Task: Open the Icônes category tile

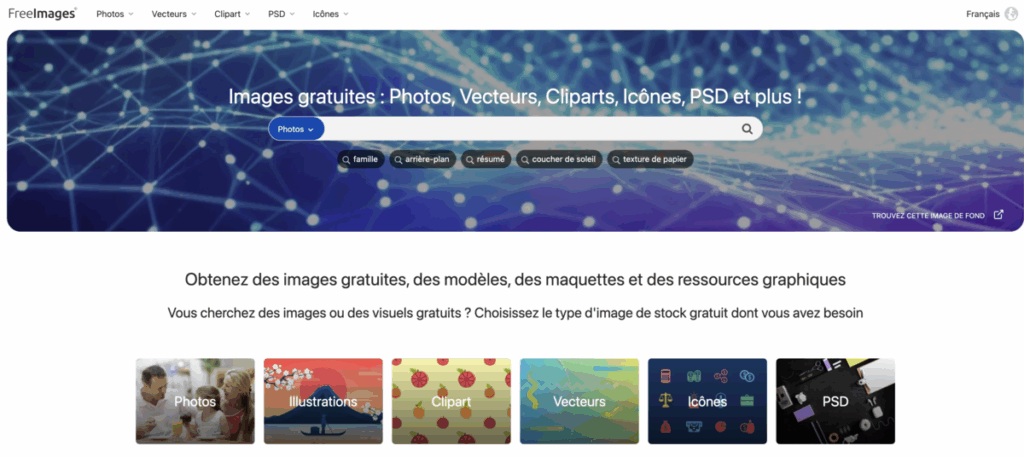Action: 707,402
